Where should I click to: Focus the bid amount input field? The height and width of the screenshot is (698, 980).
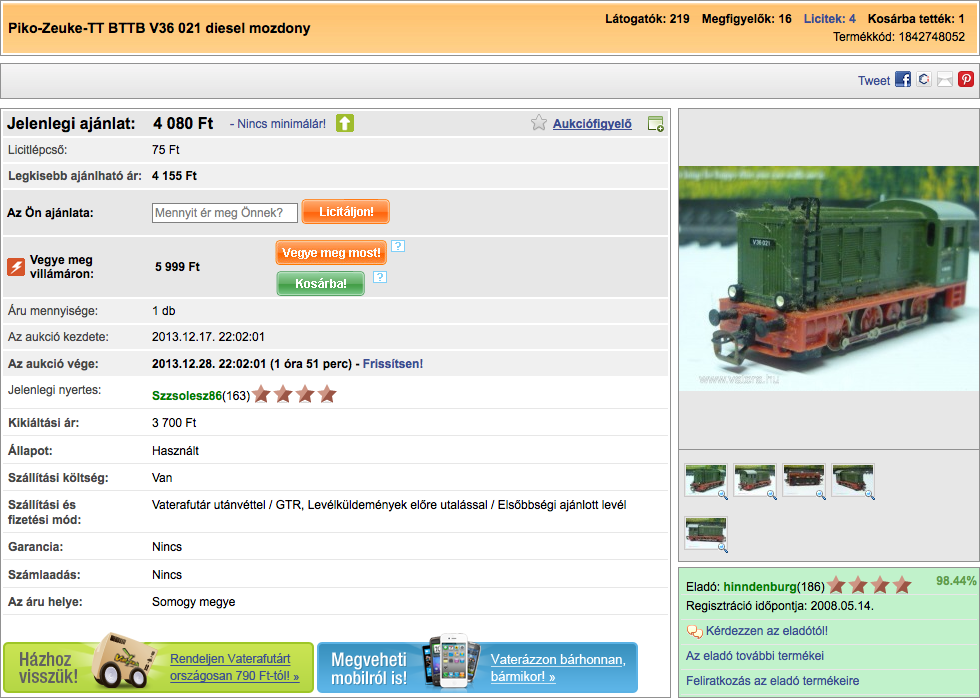[225, 213]
